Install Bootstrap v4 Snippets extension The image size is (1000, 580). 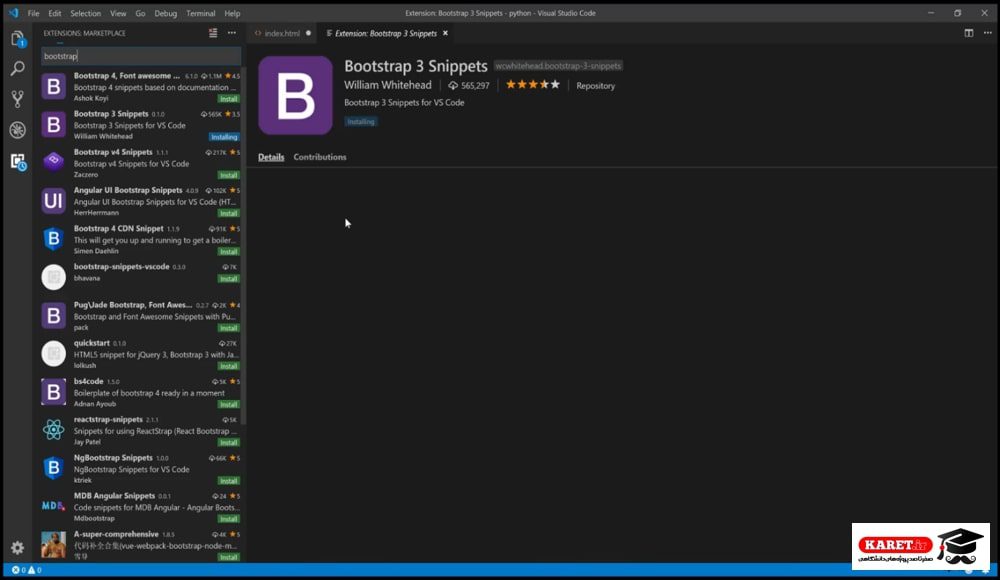(228, 175)
